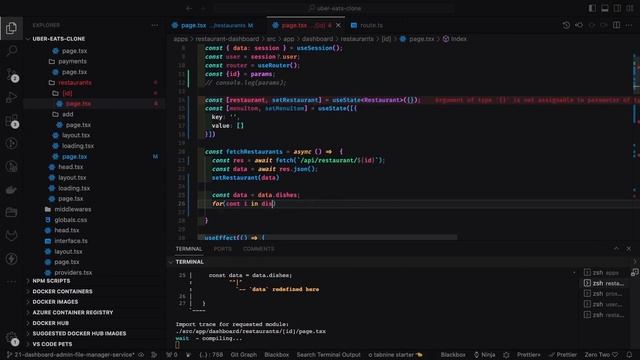Screen dimensions: 640x360
Task: Click Search Terminal Output in status bar
Action: (329, 355)
